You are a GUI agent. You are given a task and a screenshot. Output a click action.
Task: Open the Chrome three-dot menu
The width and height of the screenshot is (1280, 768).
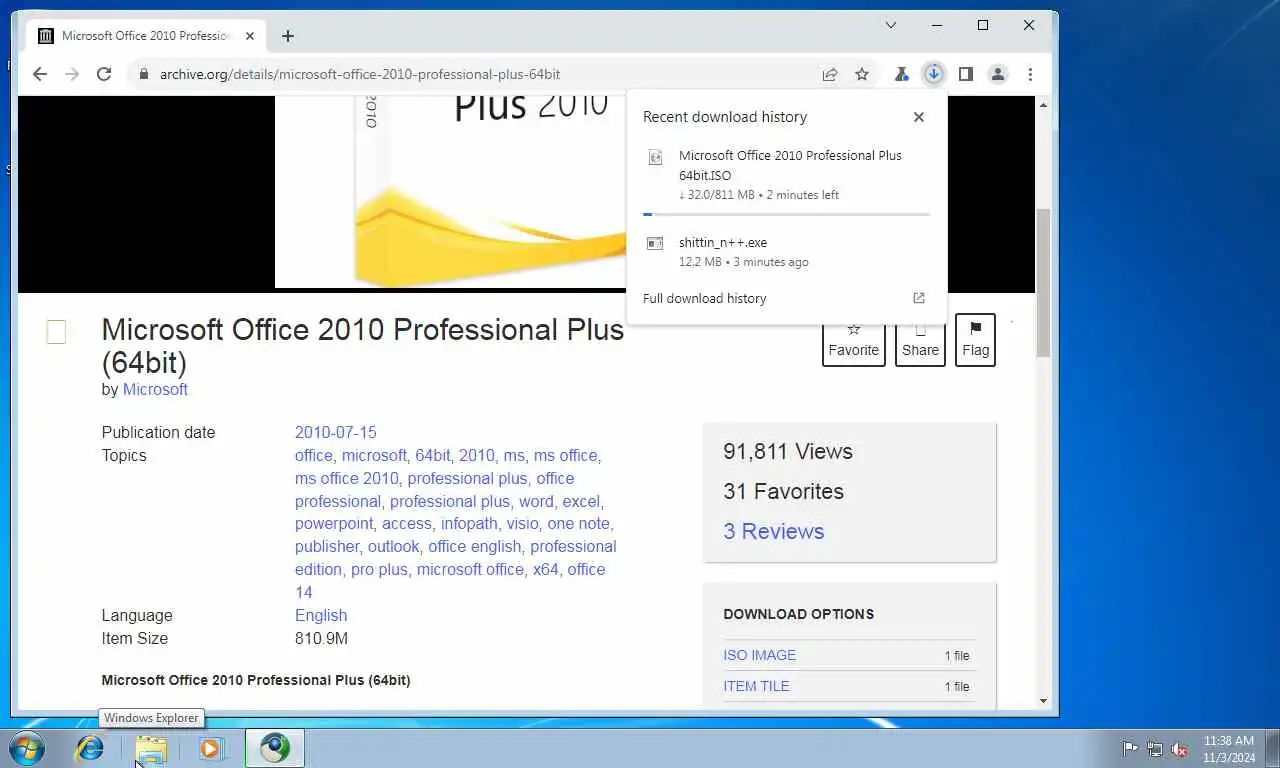1030,74
